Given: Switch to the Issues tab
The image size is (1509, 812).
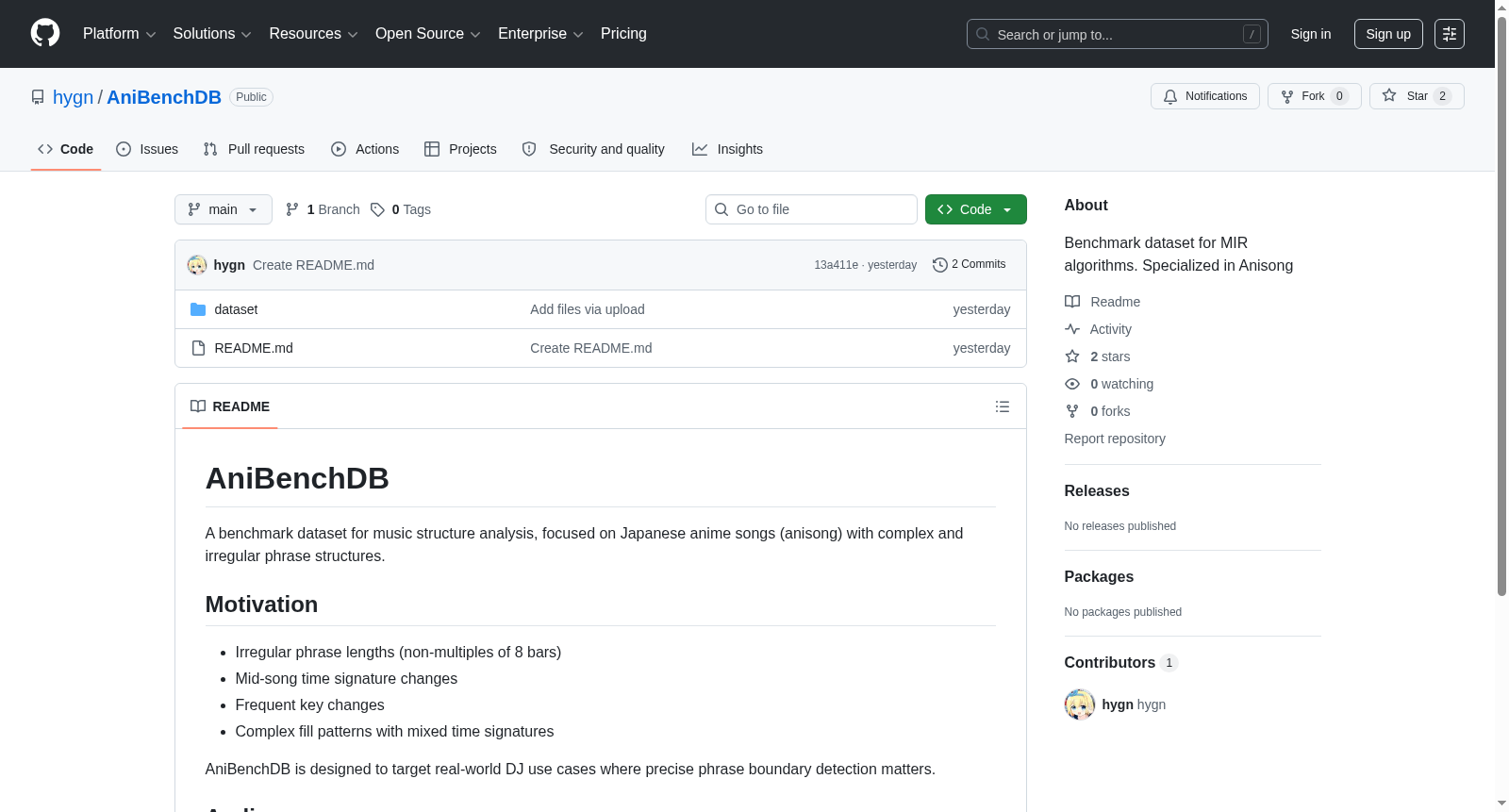Looking at the screenshot, I should [147, 149].
